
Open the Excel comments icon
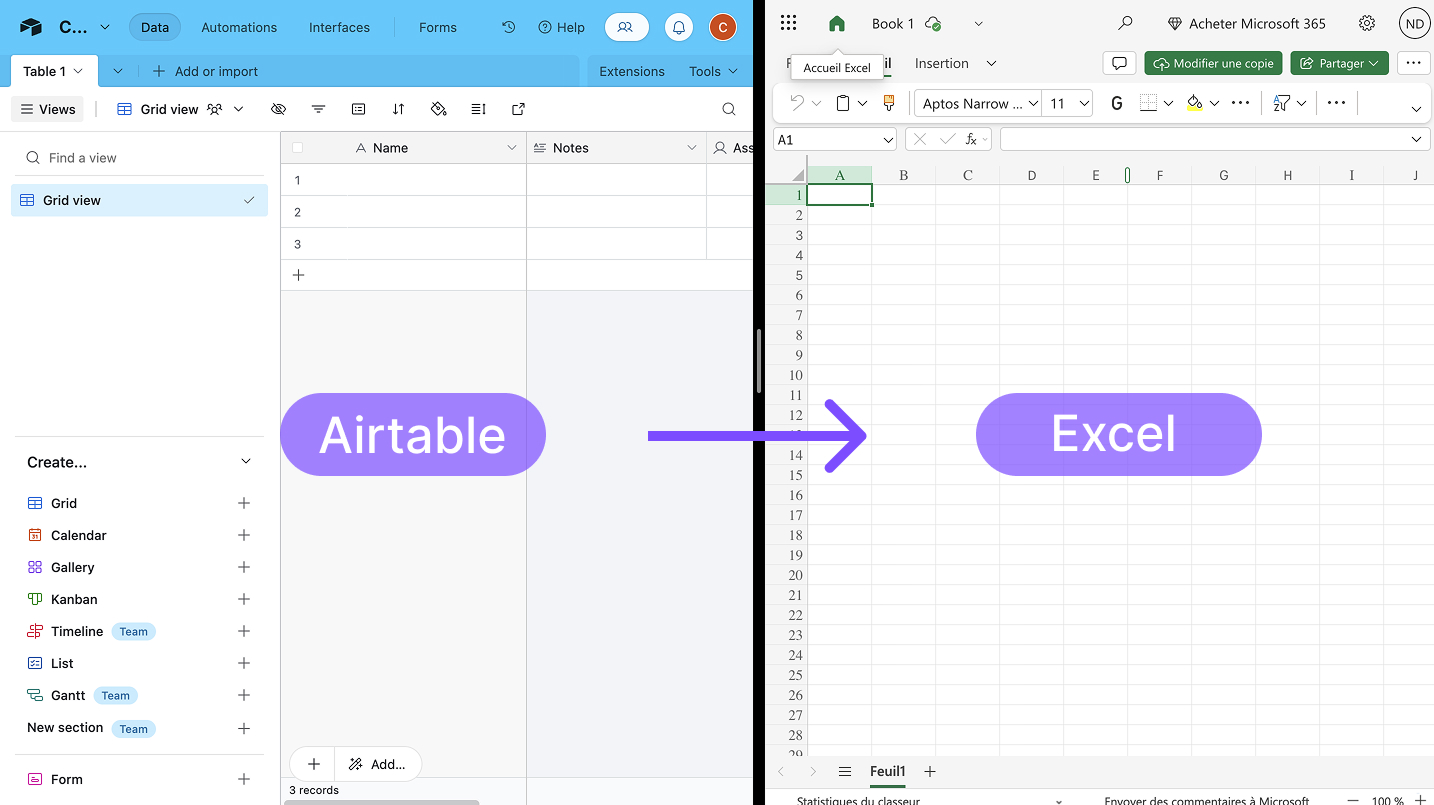pyautogui.click(x=1119, y=63)
